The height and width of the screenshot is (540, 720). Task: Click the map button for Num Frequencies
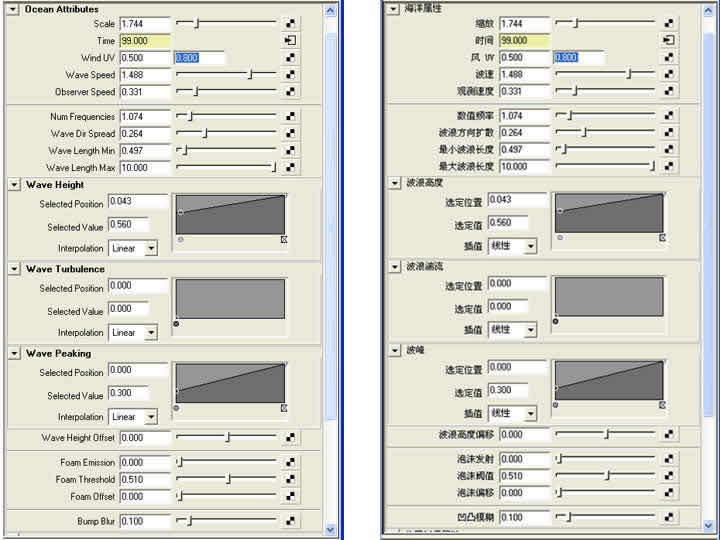click(290, 116)
